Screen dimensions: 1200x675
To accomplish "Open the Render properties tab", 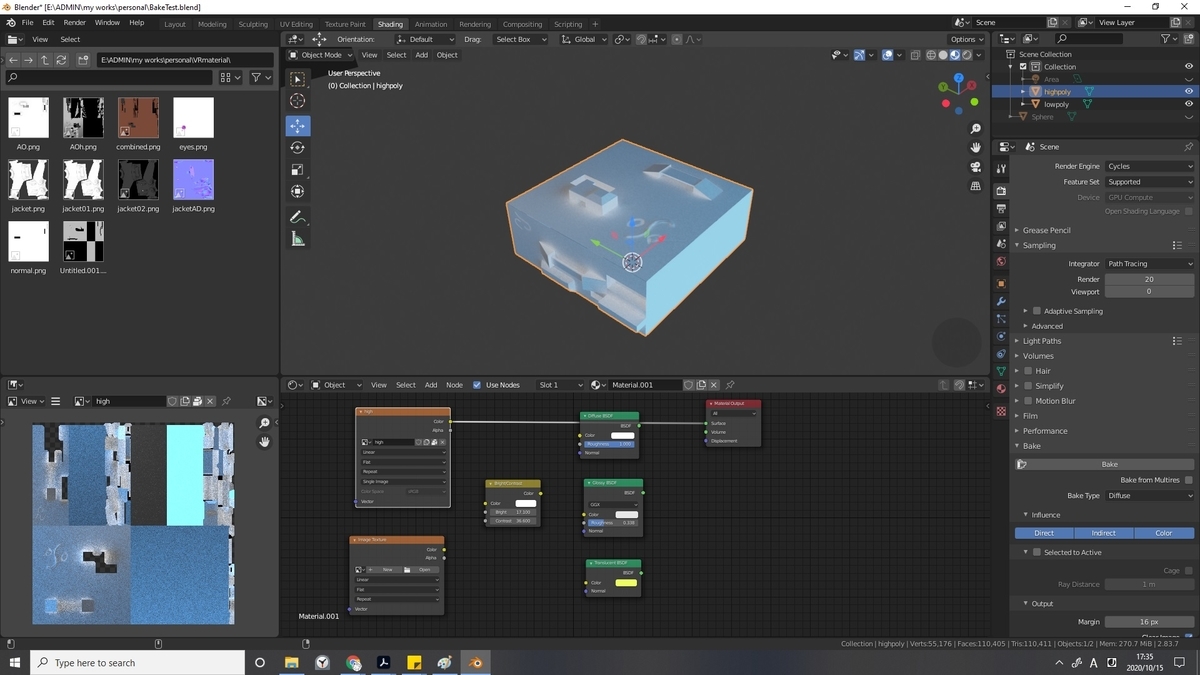I will tap(1001, 190).
